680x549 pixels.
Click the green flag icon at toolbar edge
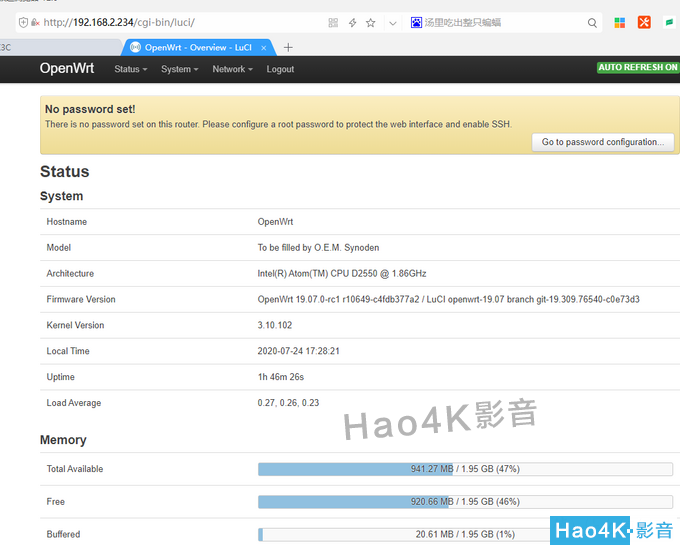[670, 22]
